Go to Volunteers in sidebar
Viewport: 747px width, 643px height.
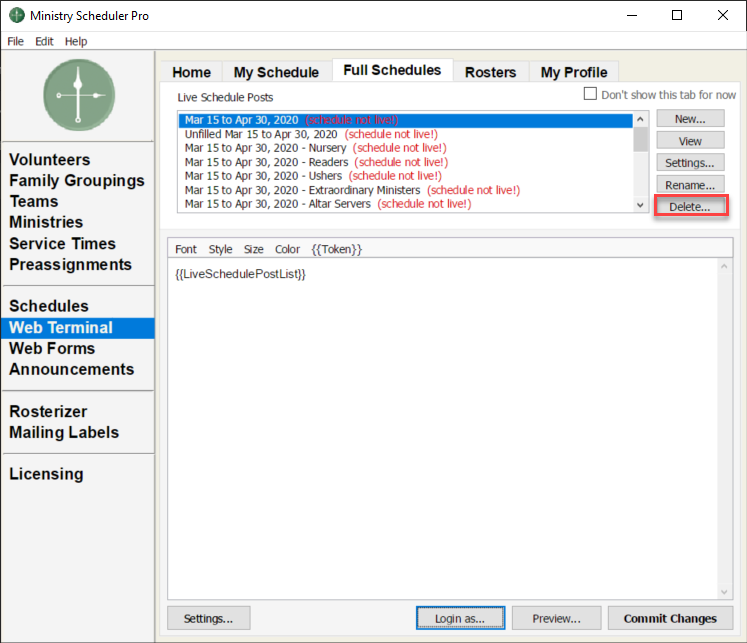50,160
